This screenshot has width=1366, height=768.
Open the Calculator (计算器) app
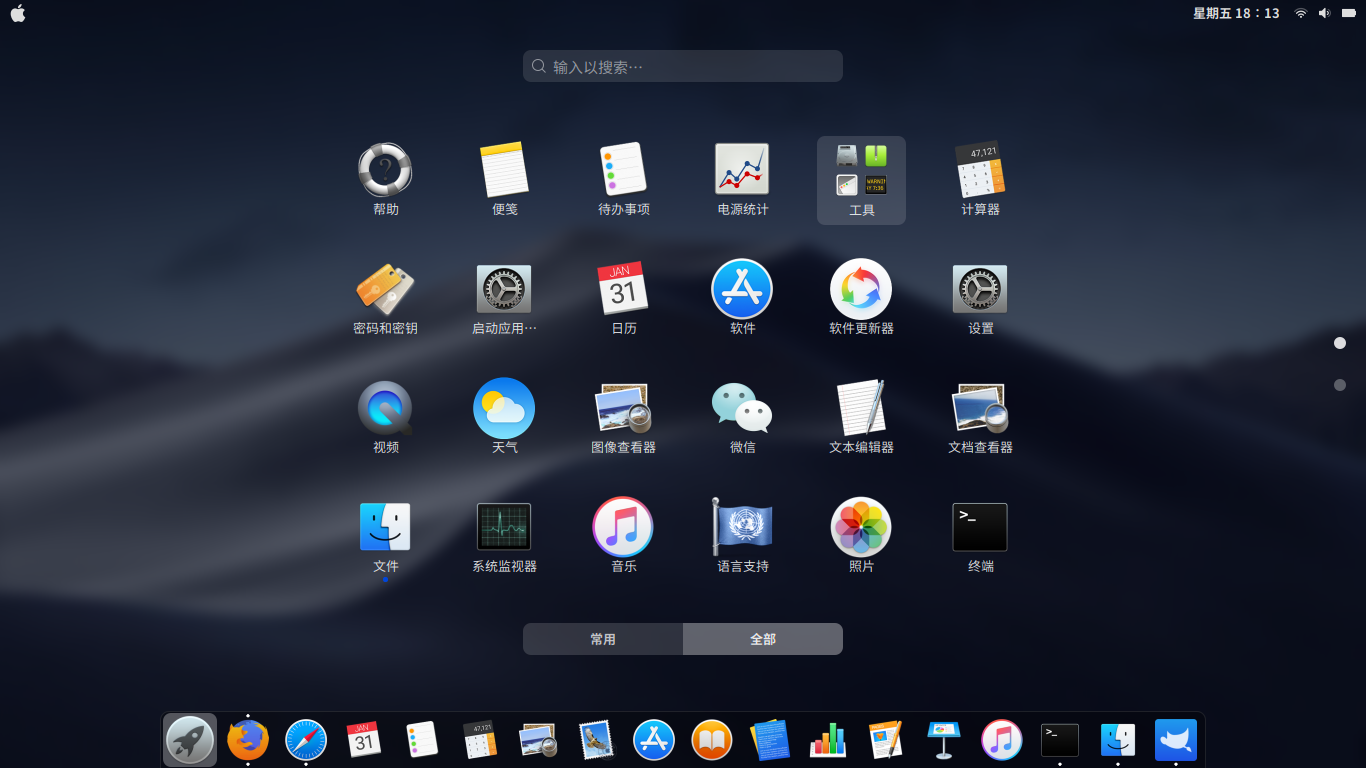[x=979, y=172]
